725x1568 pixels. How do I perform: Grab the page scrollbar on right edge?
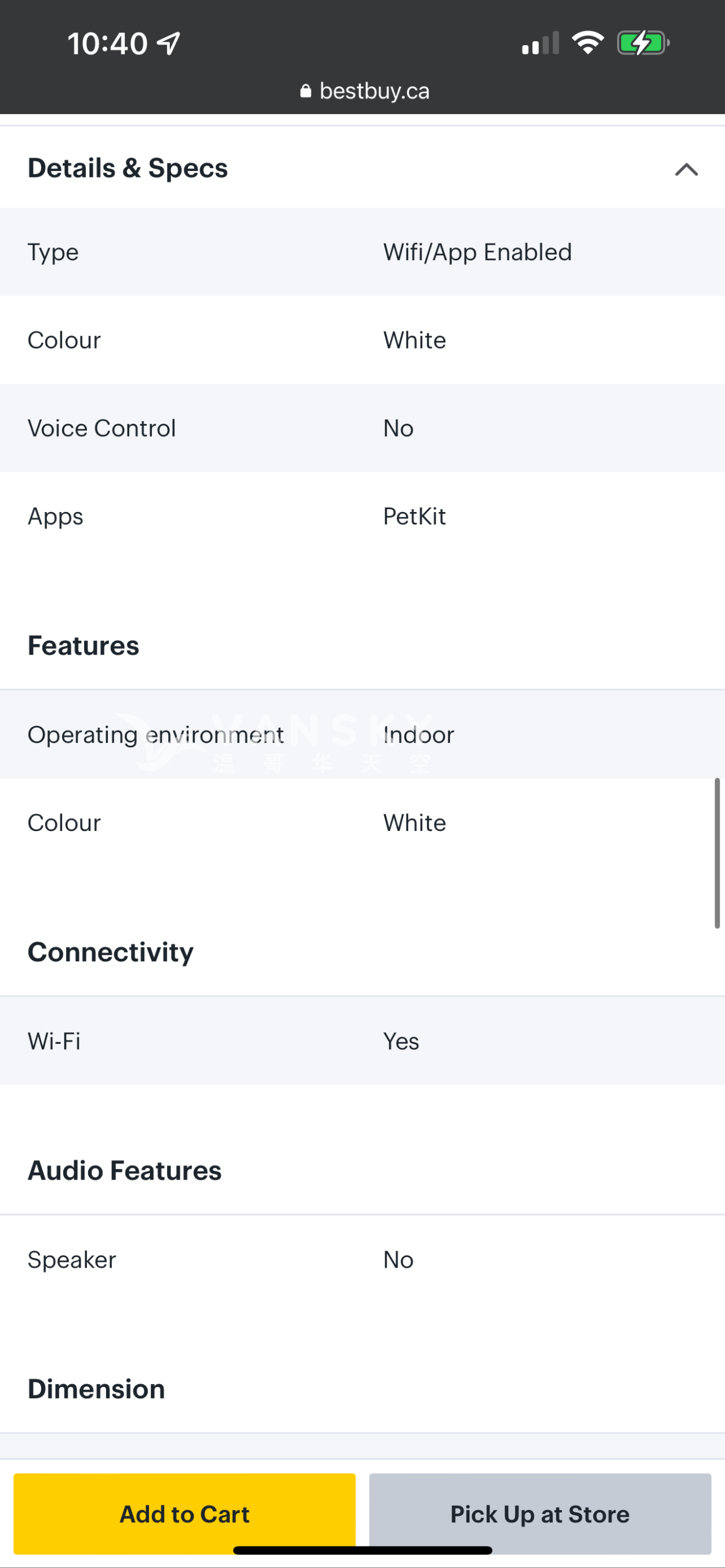(717, 853)
